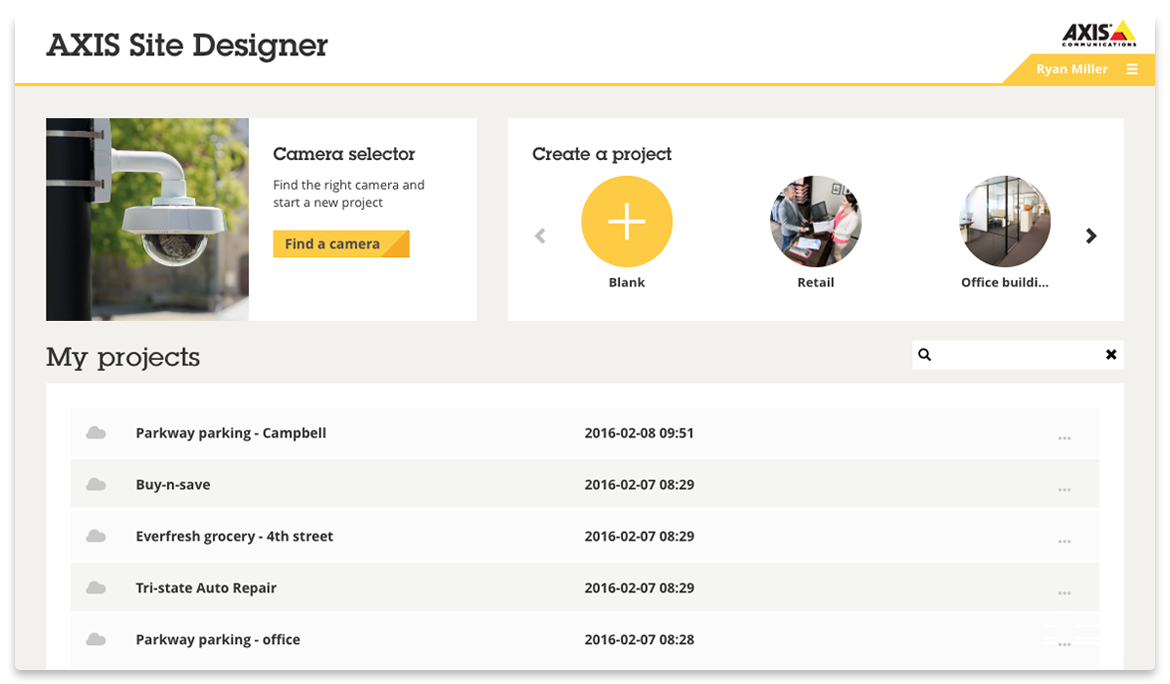Clear the search with the X icon
The image size is (1170, 684).
[x=1111, y=355]
